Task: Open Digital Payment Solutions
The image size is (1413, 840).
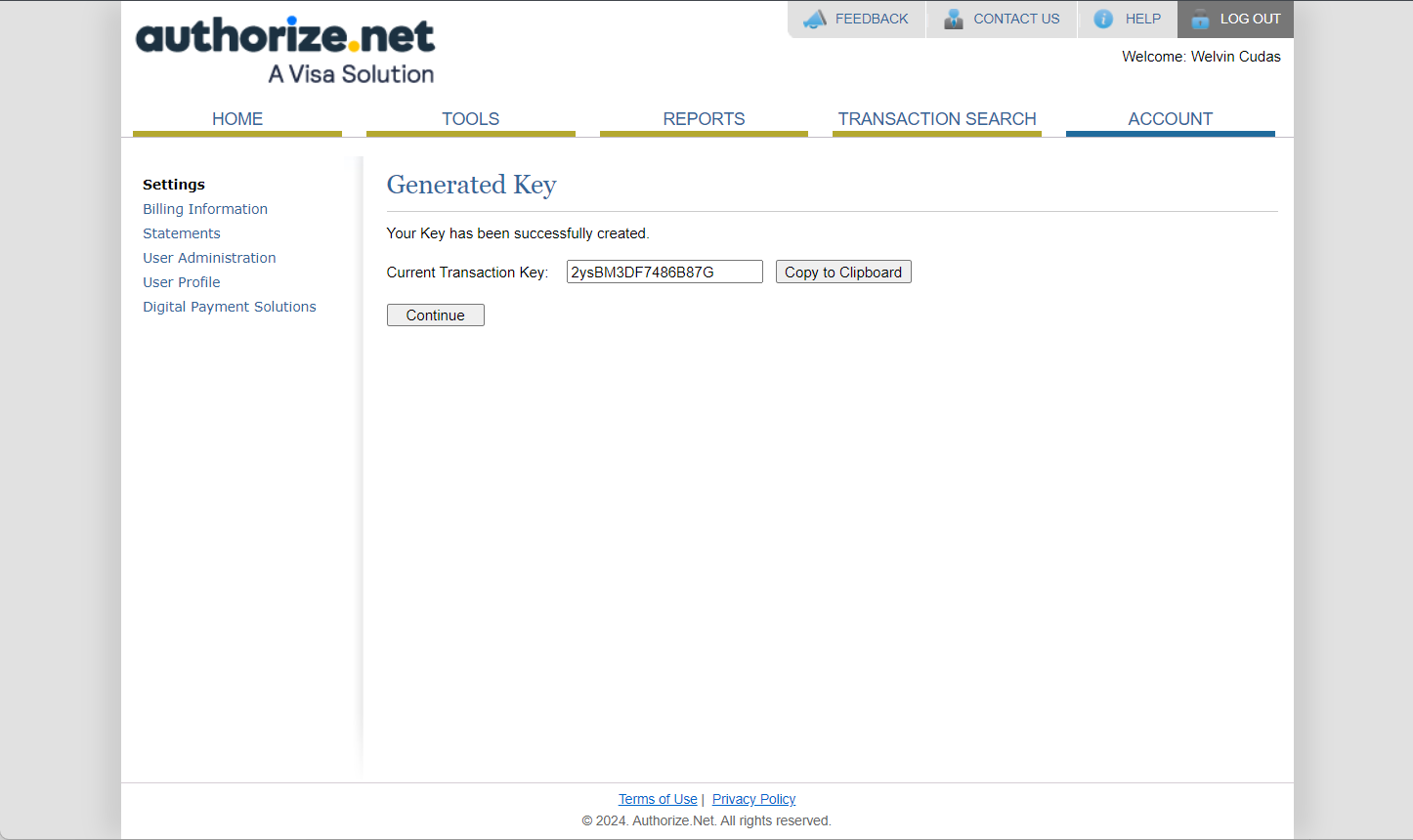Action: point(230,307)
